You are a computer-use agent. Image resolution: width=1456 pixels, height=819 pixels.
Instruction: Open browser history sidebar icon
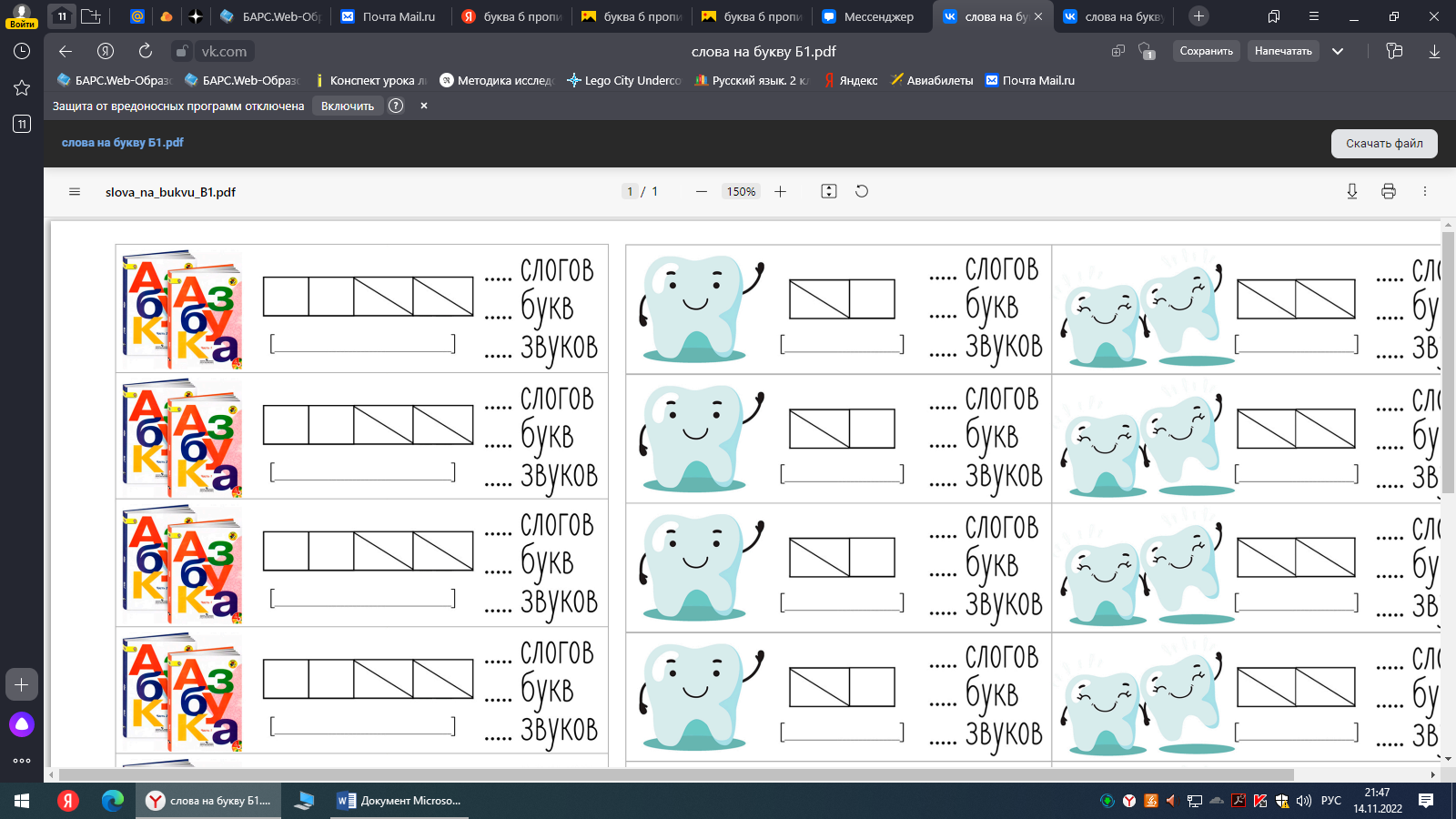[22, 51]
